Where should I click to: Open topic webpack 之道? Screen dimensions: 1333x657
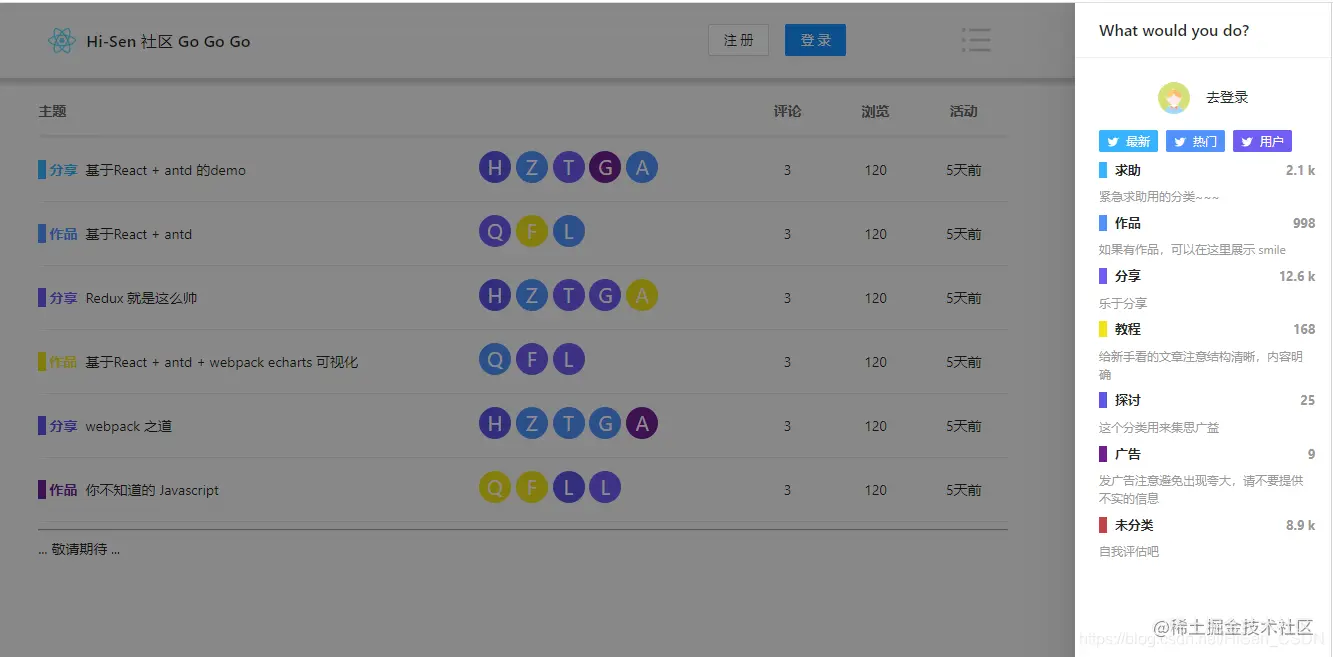[128, 426]
